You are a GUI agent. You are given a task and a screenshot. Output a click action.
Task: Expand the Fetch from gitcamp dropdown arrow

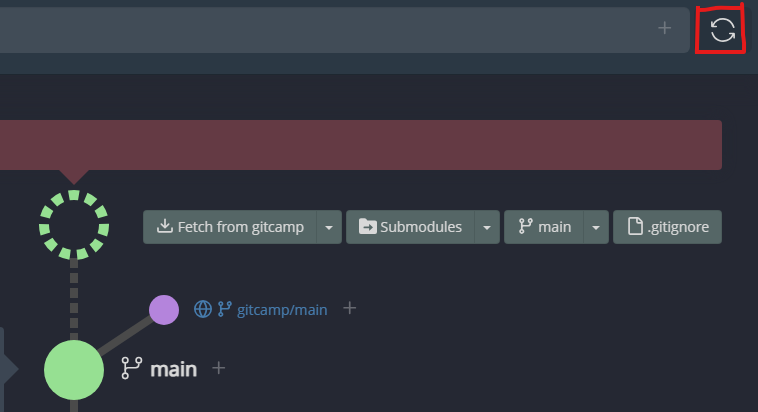329,227
